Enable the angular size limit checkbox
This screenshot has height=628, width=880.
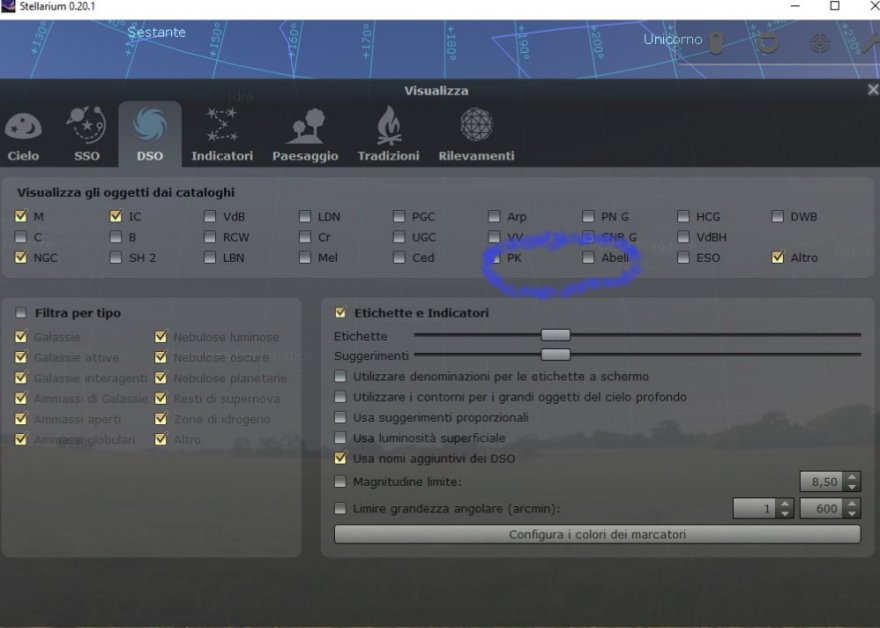[340, 508]
